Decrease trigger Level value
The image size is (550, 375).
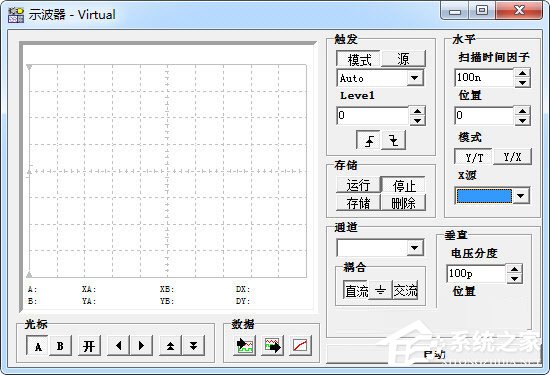(x=417, y=121)
